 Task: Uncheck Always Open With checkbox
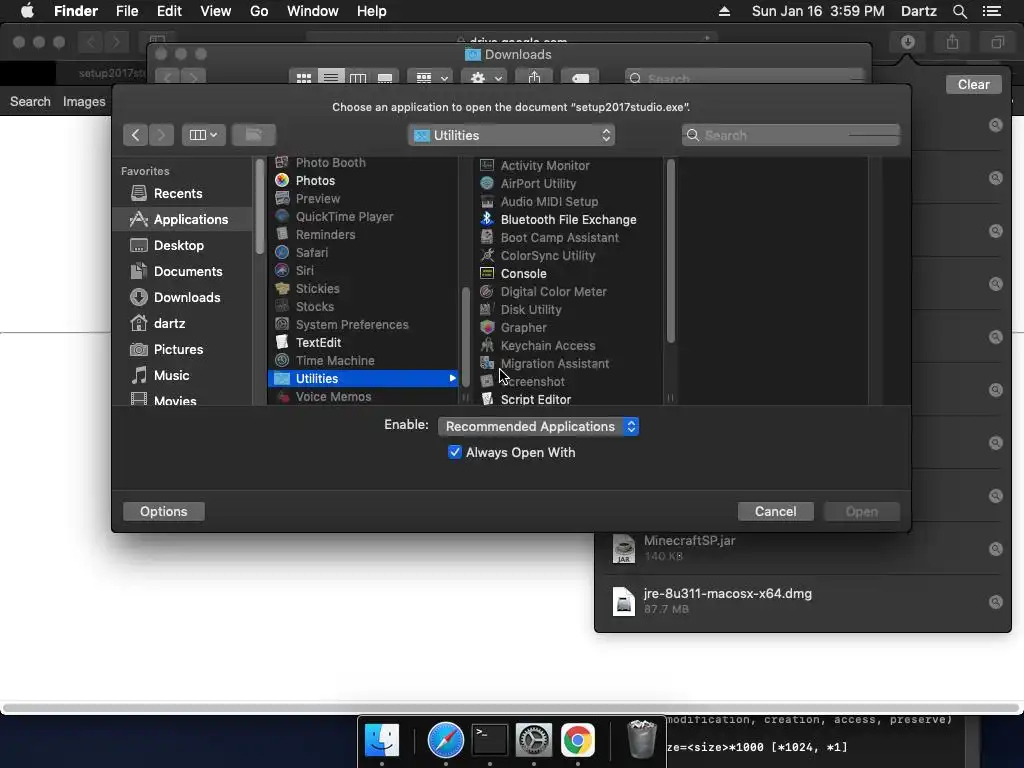[455, 452]
